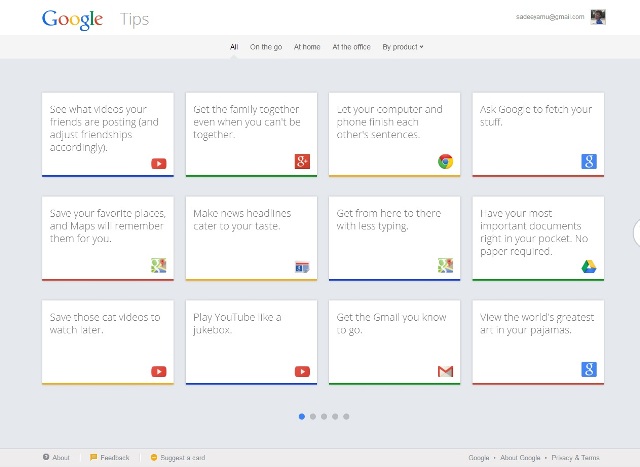The image size is (640, 467).
Task: Open the account profile picture
Action: tap(598, 17)
